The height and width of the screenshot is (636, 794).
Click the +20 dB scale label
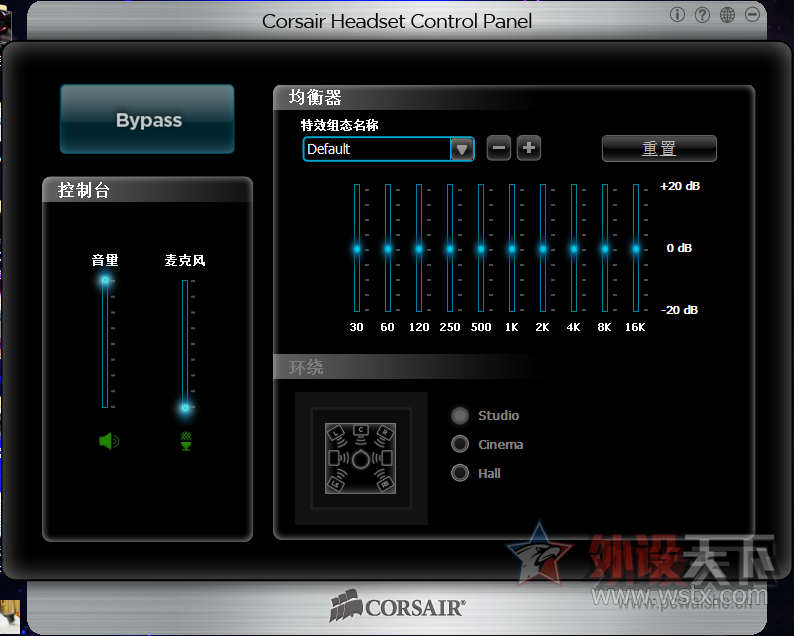(x=680, y=186)
